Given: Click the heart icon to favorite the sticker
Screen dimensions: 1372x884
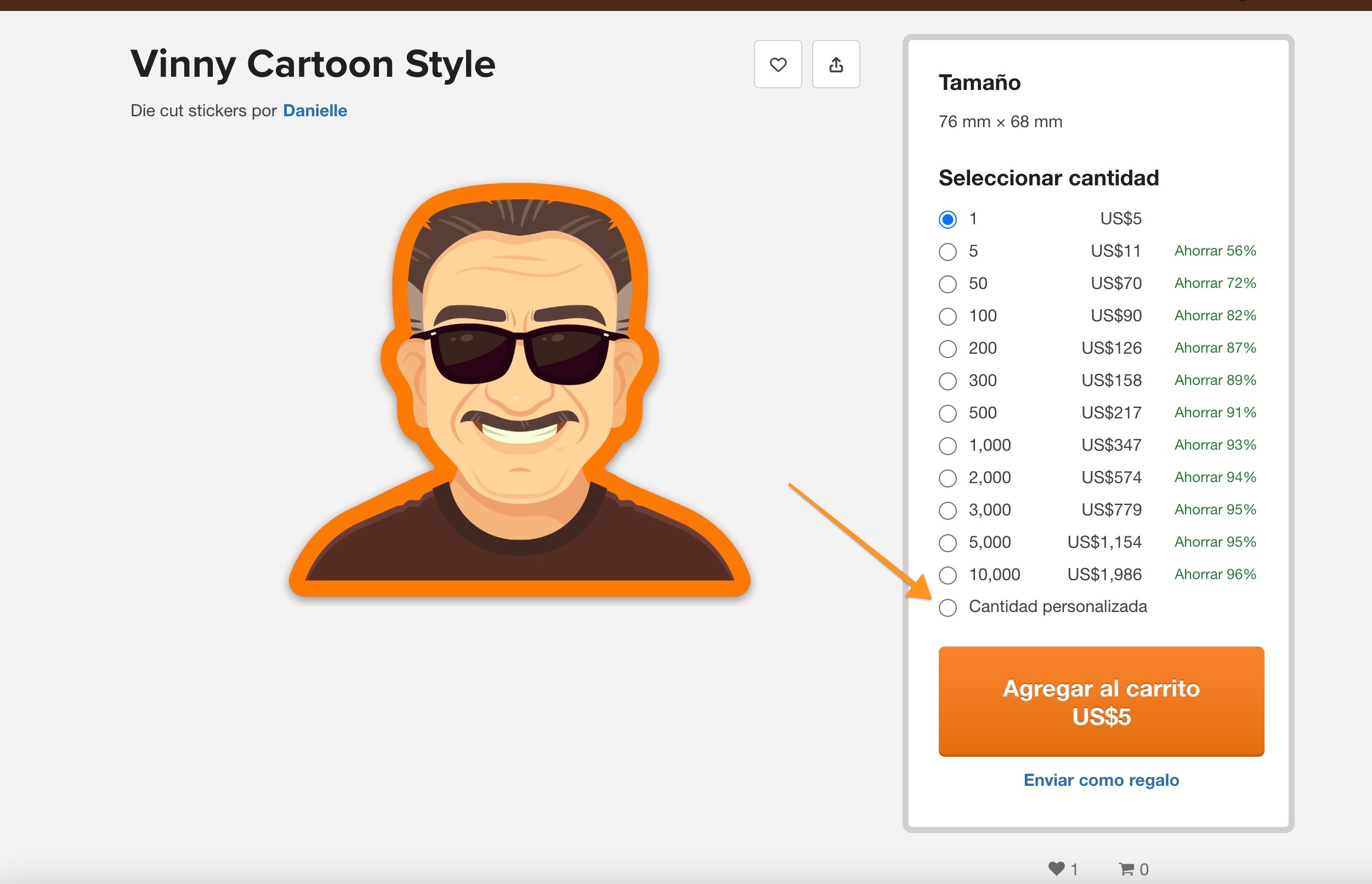Looking at the screenshot, I should [x=778, y=65].
